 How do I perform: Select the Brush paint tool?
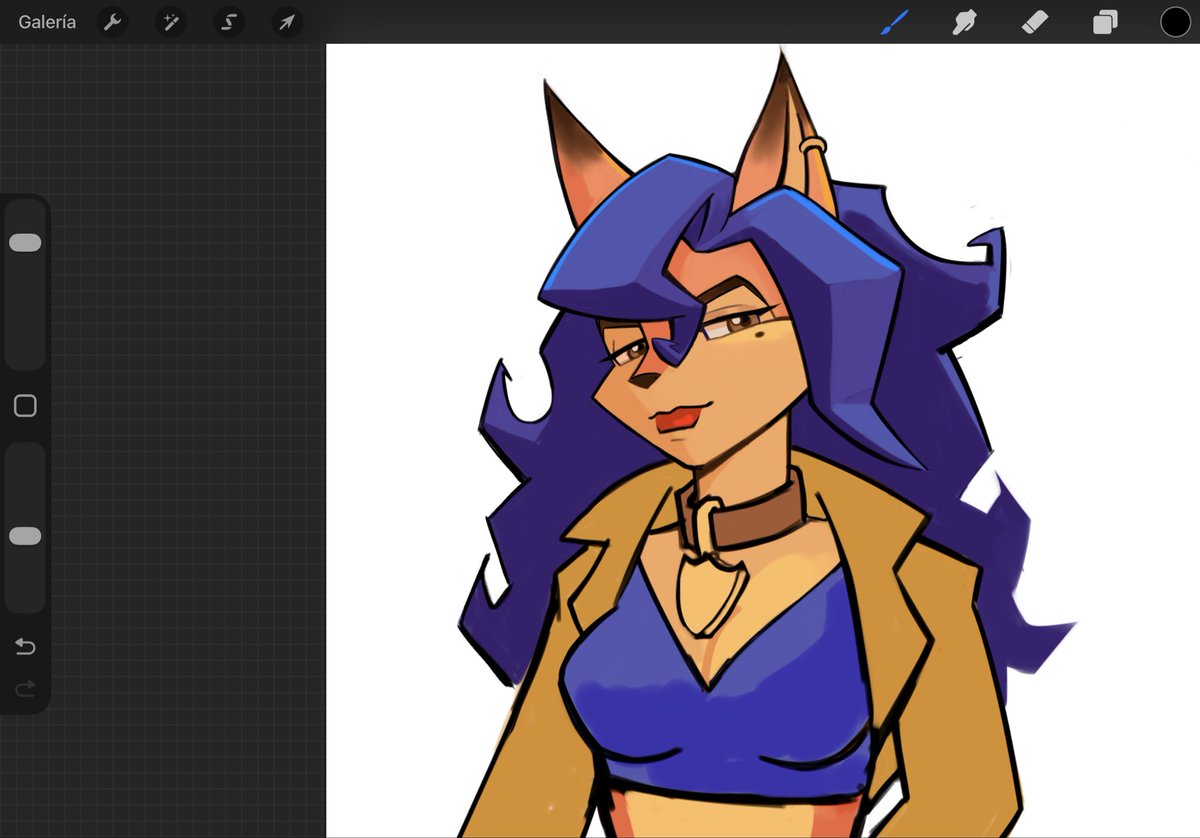coord(893,22)
